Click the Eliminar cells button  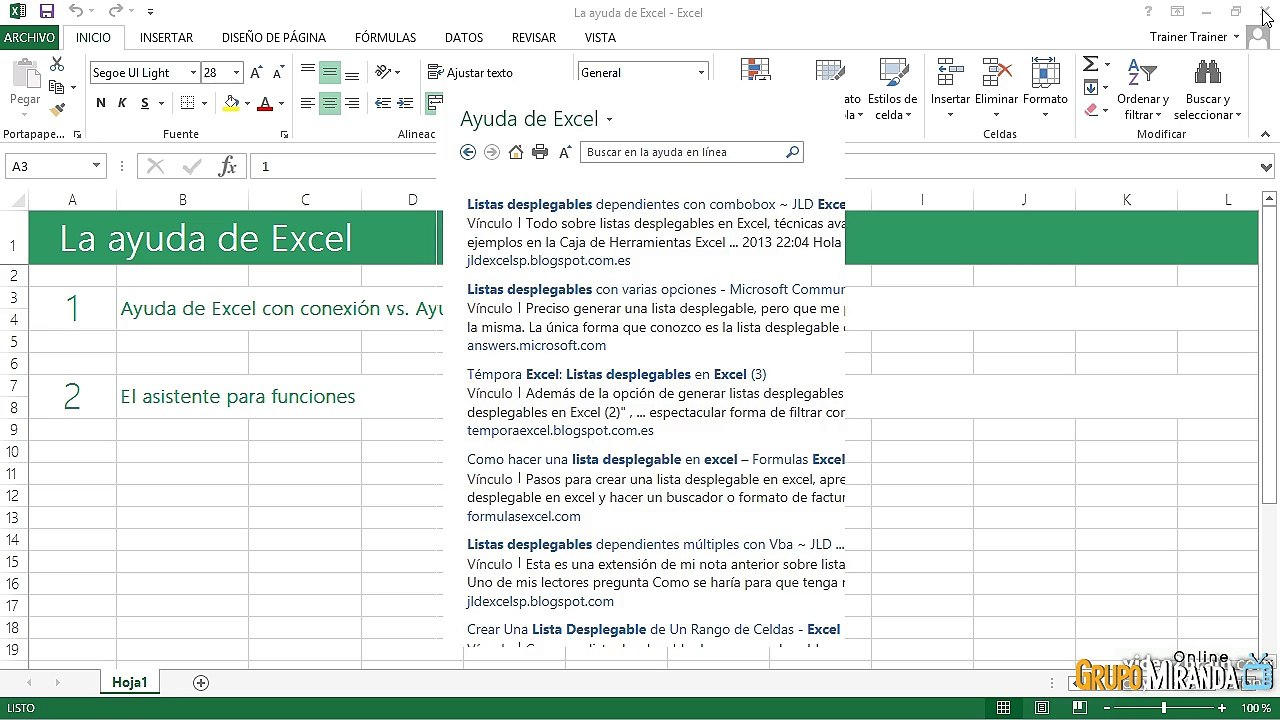(996, 89)
